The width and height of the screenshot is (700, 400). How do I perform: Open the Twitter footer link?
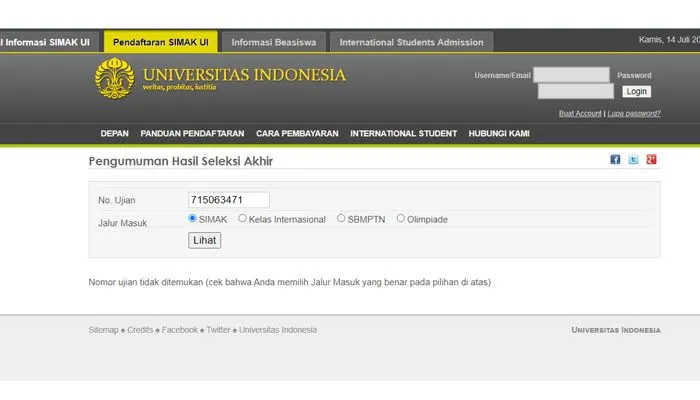tap(218, 330)
